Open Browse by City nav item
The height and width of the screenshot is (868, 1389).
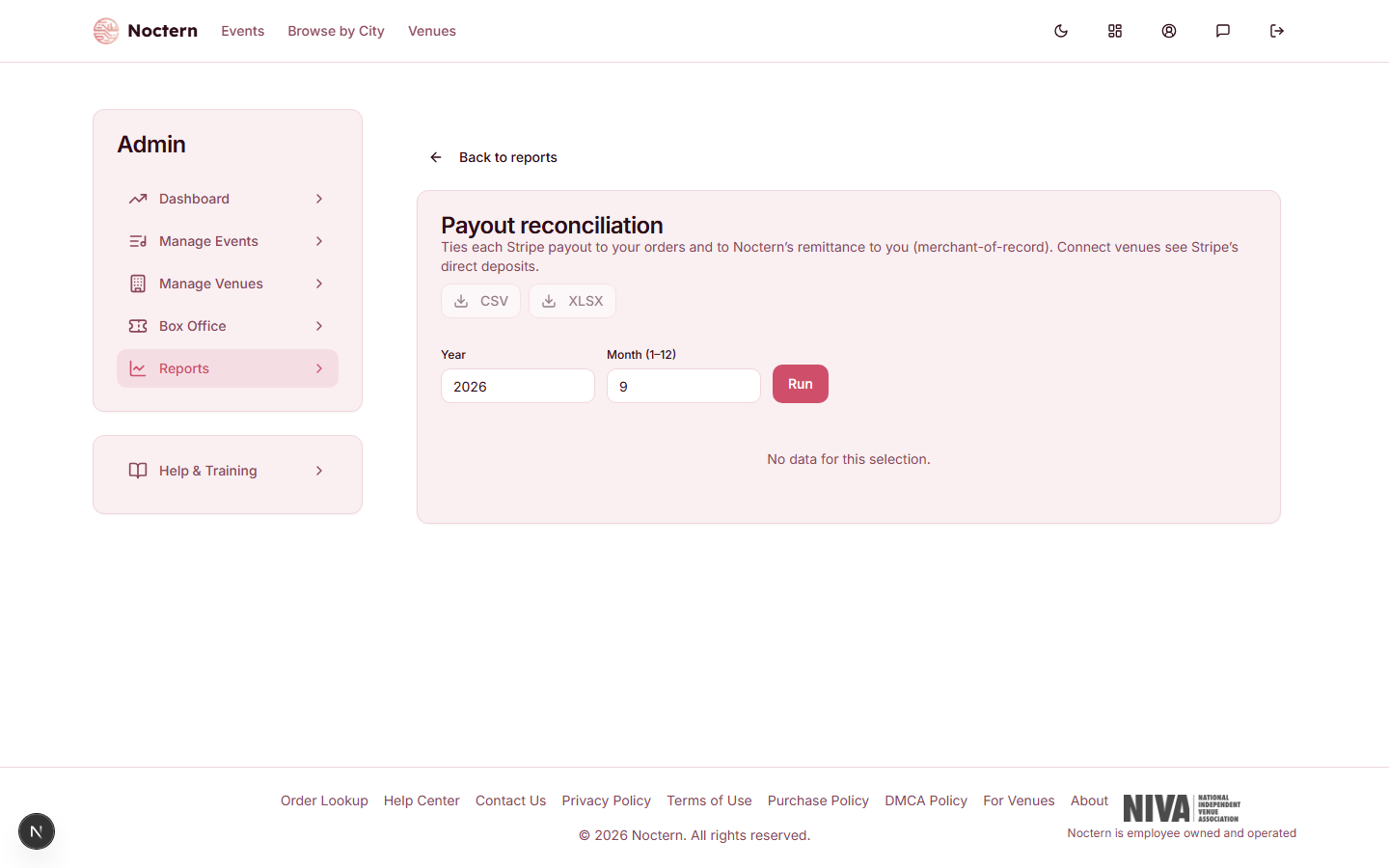[336, 31]
